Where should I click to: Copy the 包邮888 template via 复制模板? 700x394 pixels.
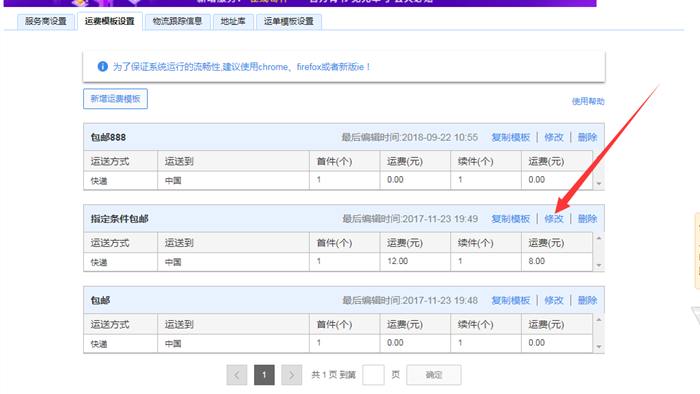coord(510,137)
